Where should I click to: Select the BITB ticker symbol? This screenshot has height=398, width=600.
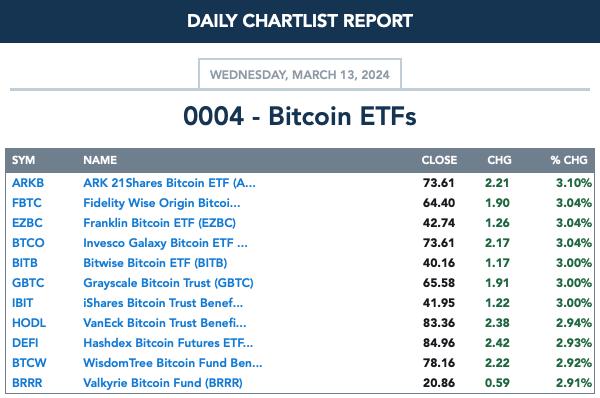pyautogui.click(x=25, y=263)
